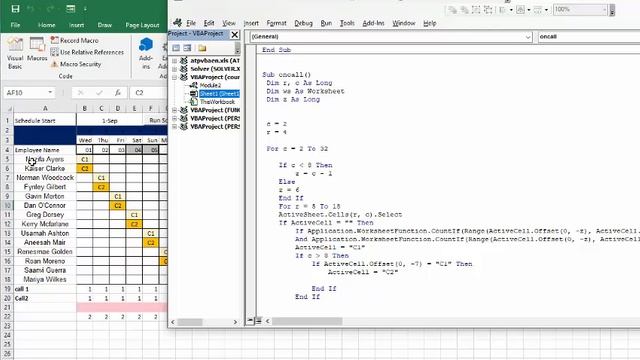Select the light C1 cell in Norman Woodcock row

point(101,178)
